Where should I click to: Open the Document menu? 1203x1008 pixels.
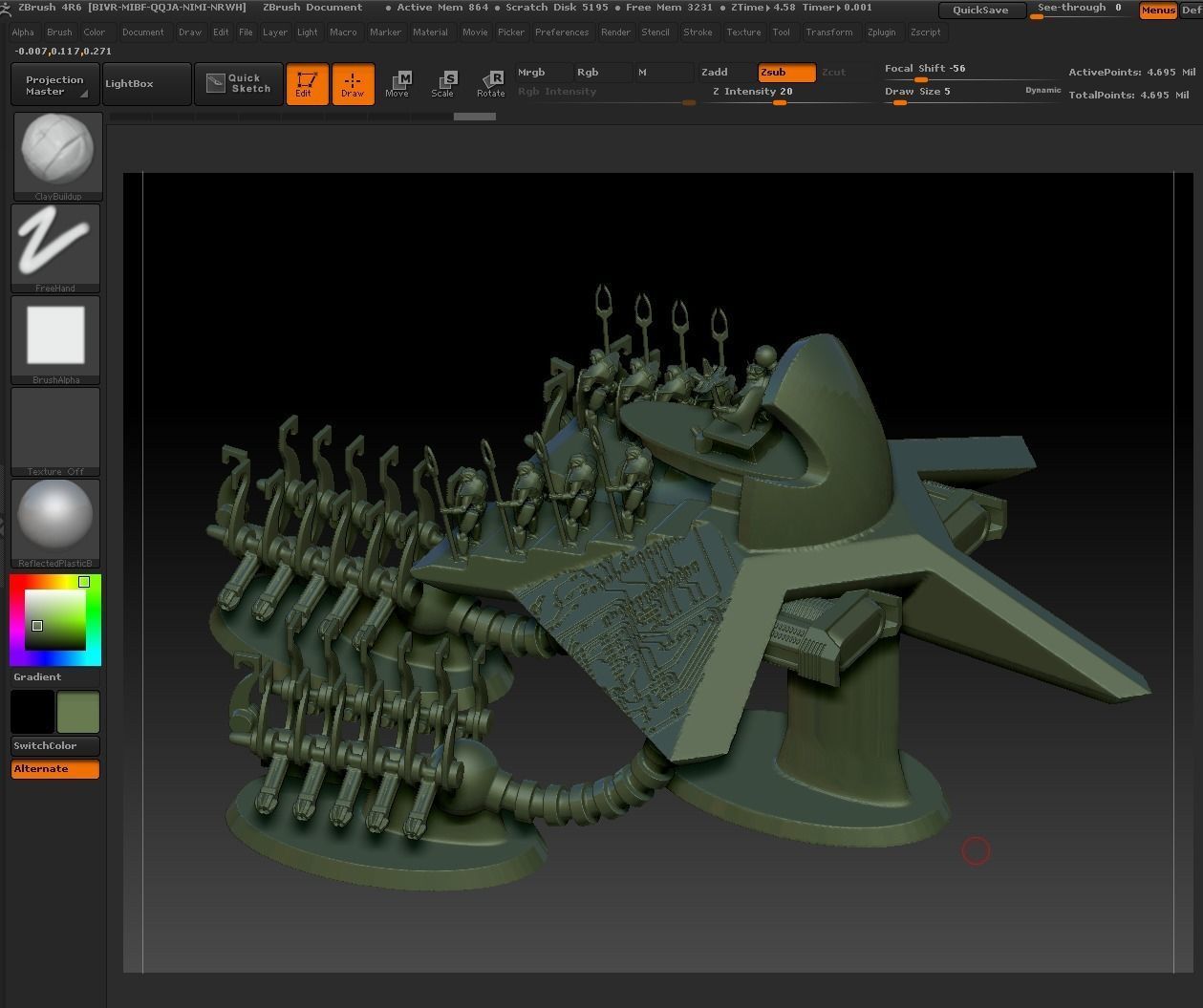(x=143, y=32)
